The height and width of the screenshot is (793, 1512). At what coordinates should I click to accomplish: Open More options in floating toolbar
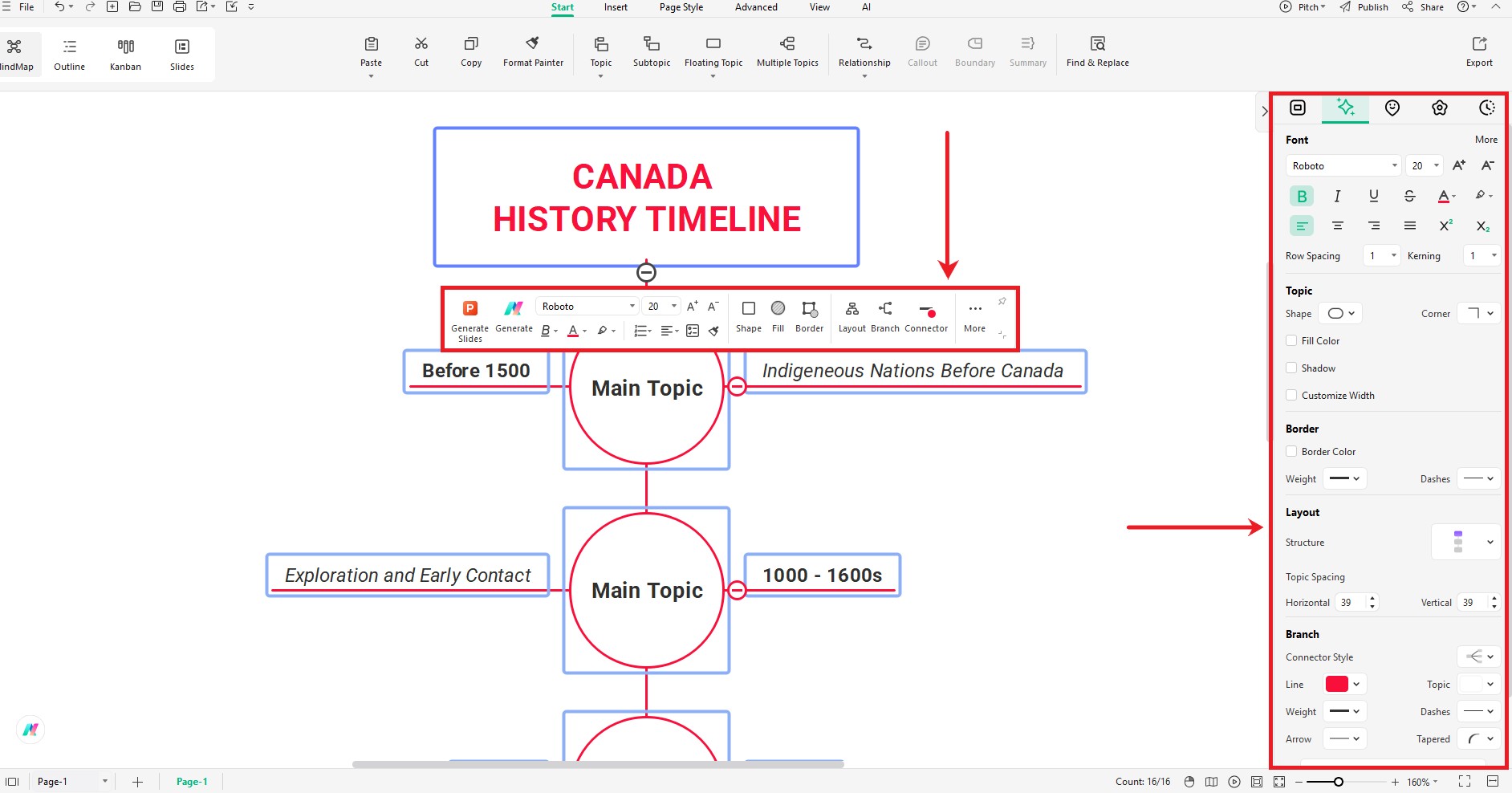[975, 317]
